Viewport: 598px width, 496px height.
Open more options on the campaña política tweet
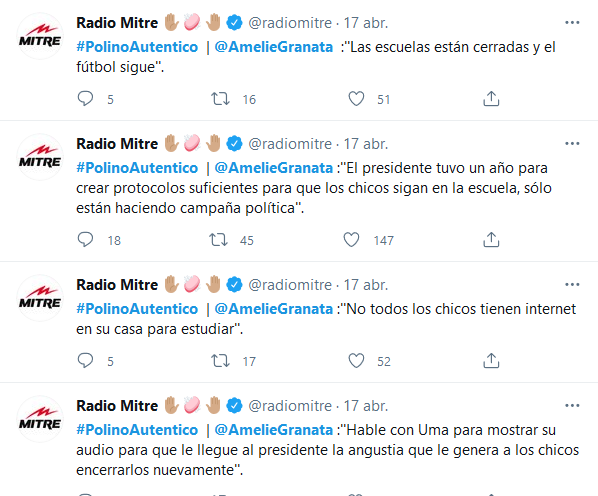[x=572, y=144]
